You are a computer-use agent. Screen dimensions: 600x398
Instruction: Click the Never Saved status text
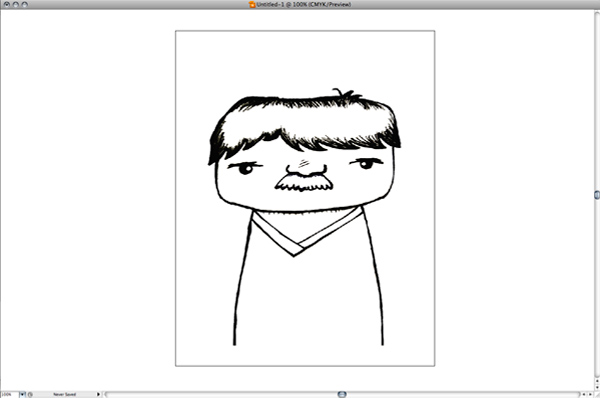click(64, 394)
